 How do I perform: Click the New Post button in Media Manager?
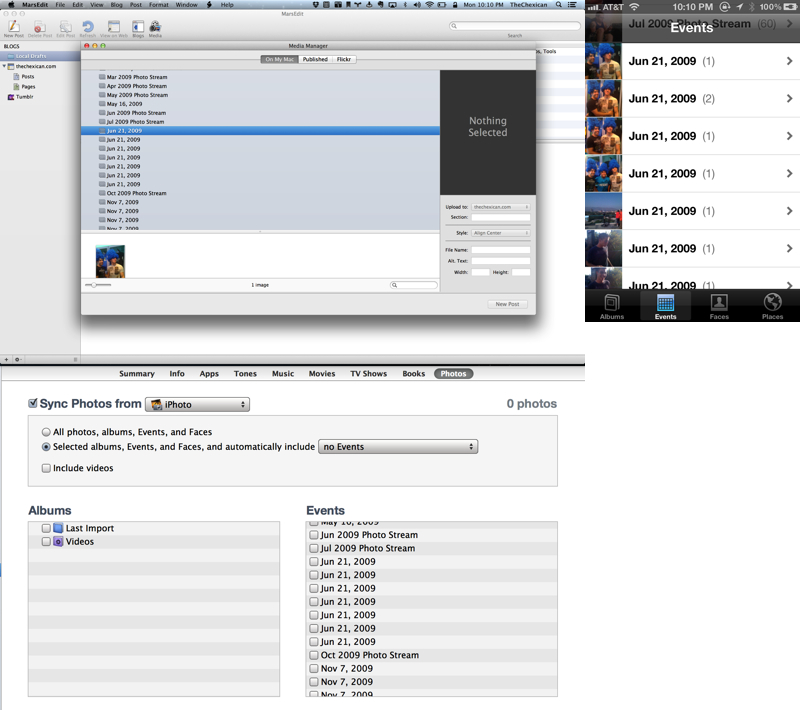click(x=507, y=304)
